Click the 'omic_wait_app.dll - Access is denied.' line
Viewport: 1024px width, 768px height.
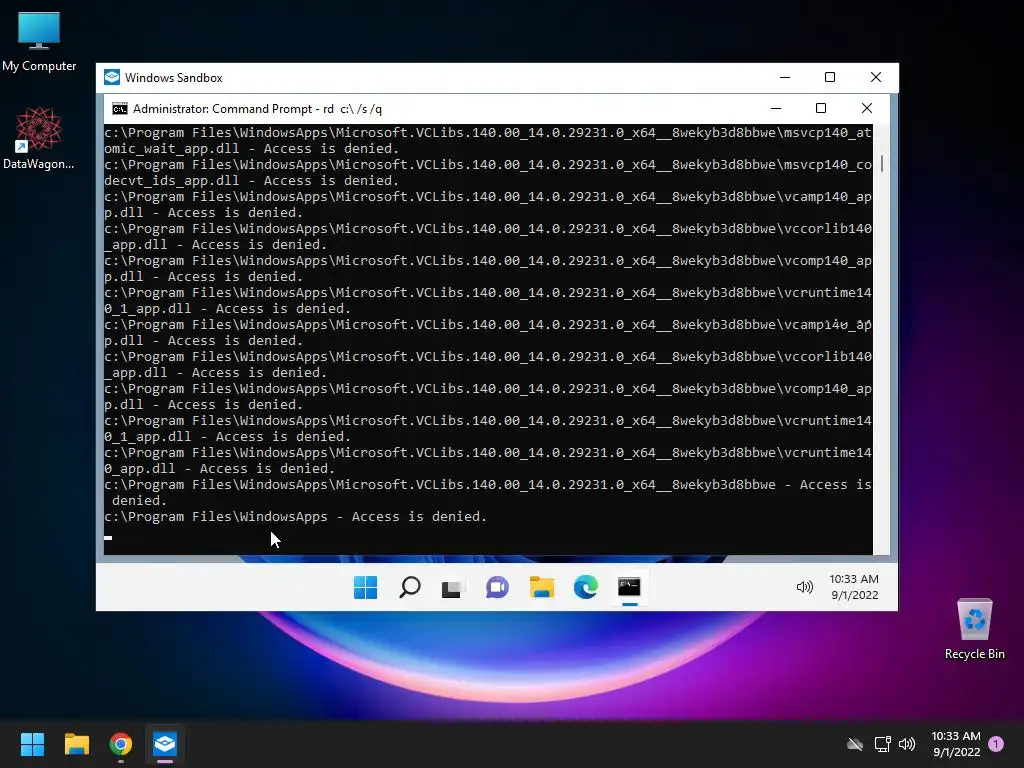(x=251, y=149)
